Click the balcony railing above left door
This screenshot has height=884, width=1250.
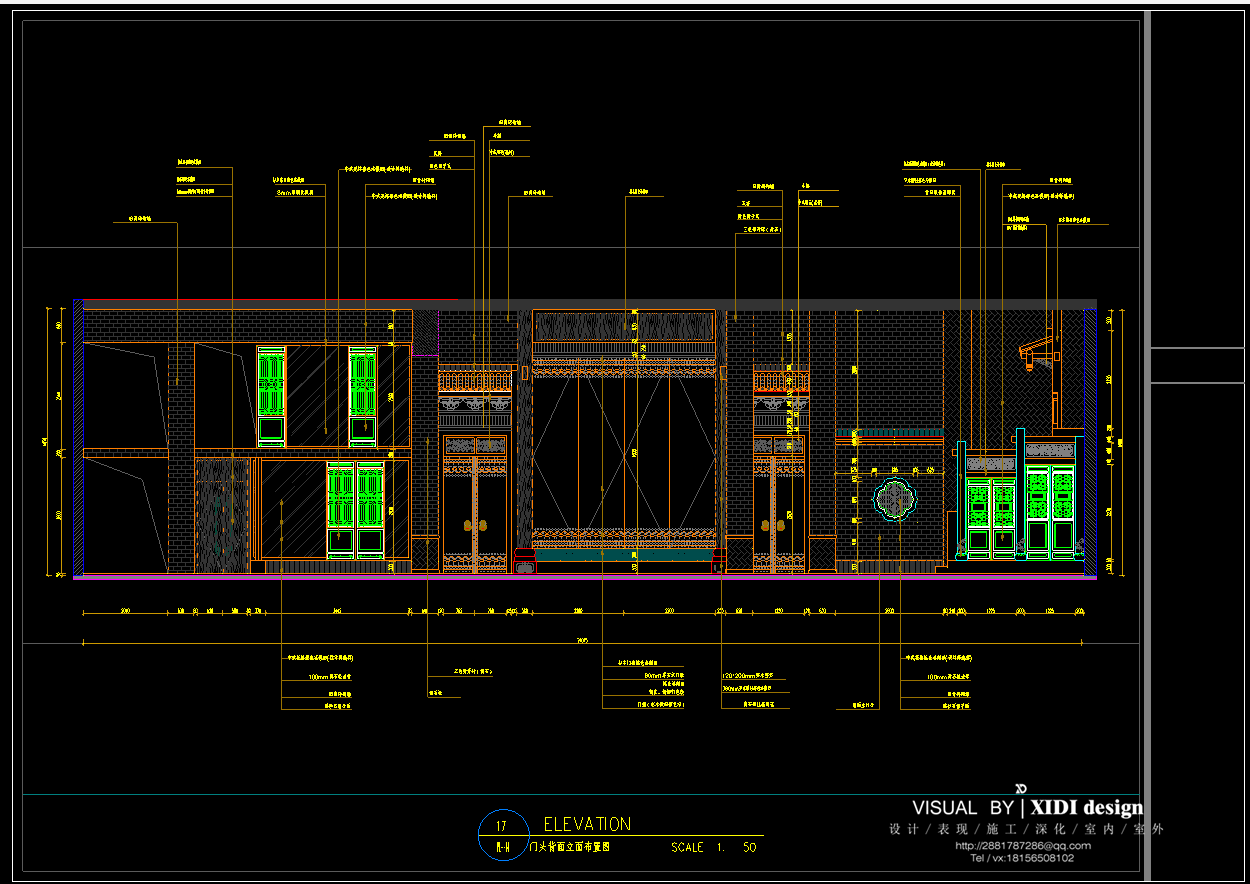pyautogui.click(x=475, y=382)
